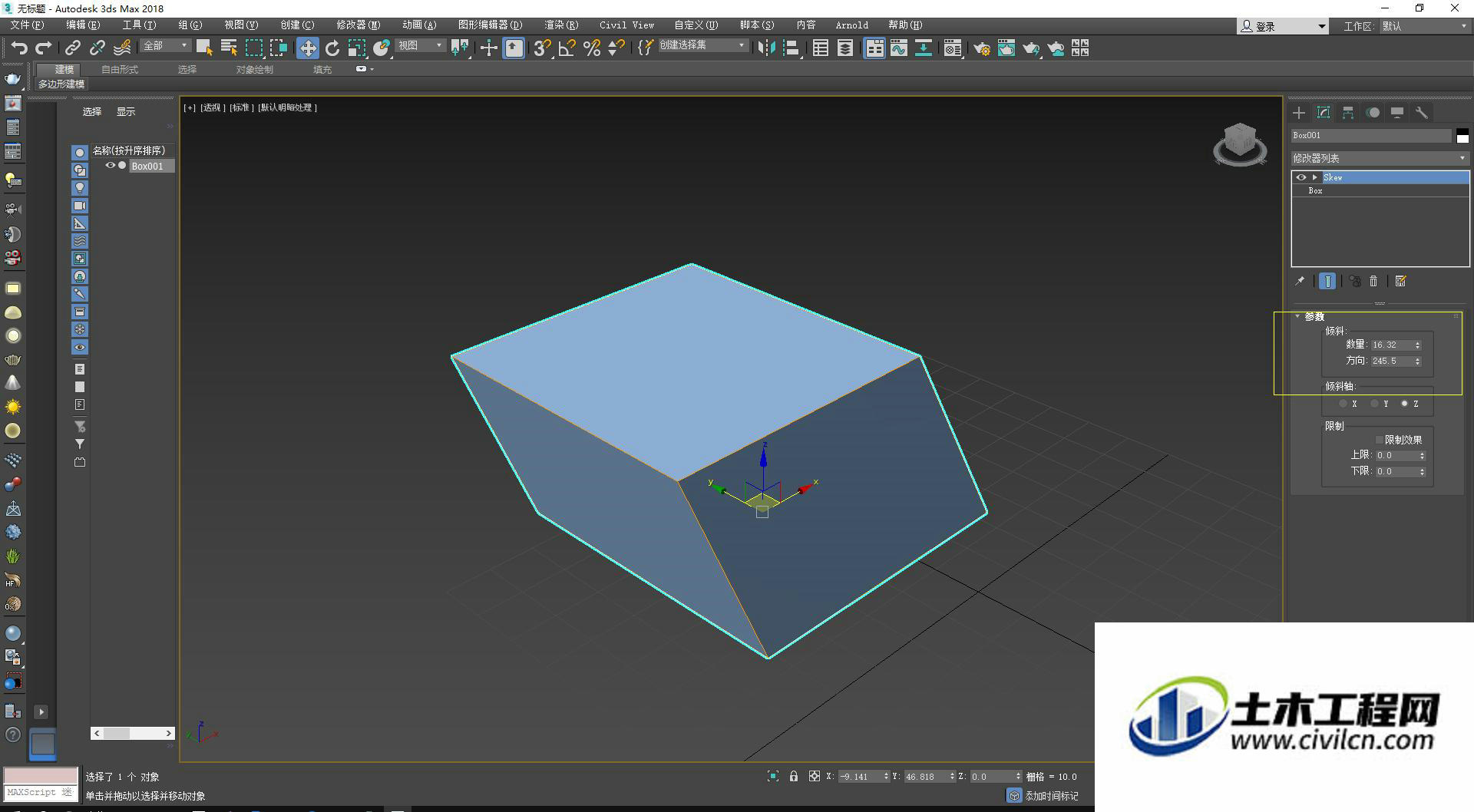Click the Align tool icon

click(x=792, y=48)
